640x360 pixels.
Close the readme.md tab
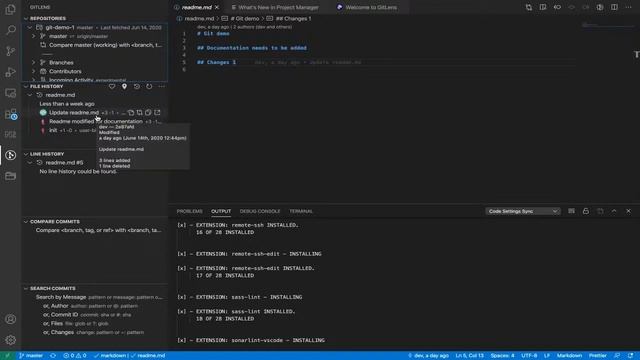coord(217,7)
